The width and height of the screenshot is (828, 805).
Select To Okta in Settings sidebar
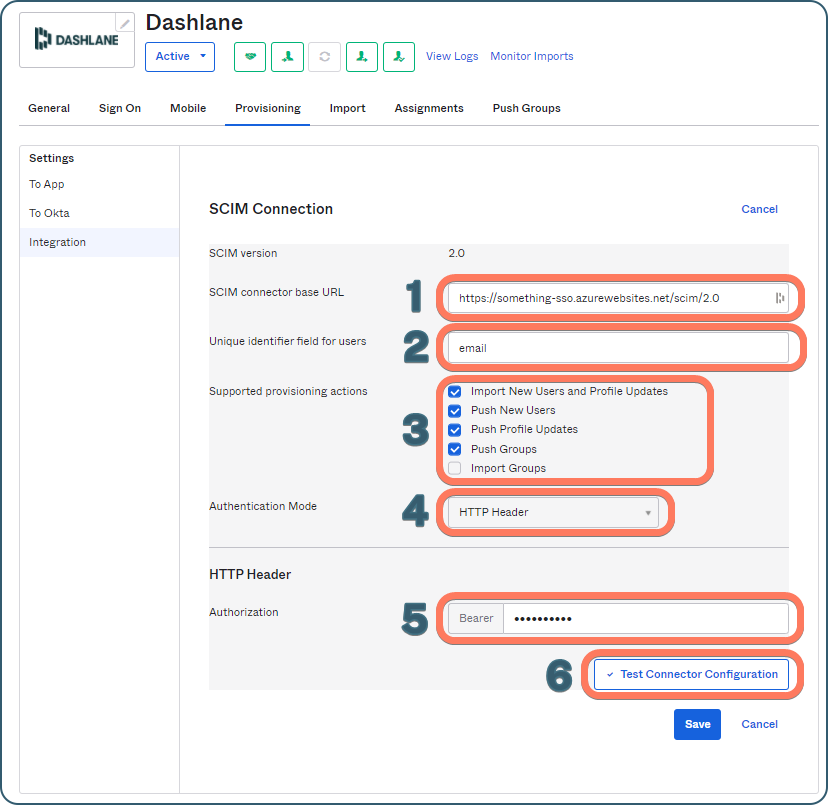coord(49,213)
